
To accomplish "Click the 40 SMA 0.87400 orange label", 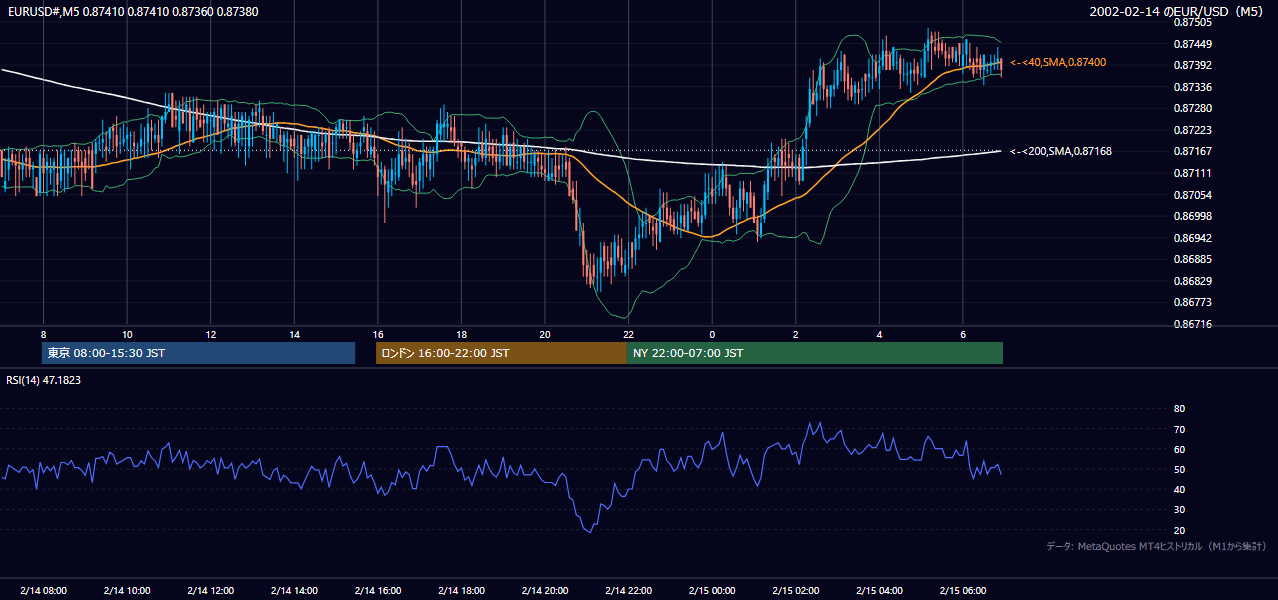I will [1058, 62].
